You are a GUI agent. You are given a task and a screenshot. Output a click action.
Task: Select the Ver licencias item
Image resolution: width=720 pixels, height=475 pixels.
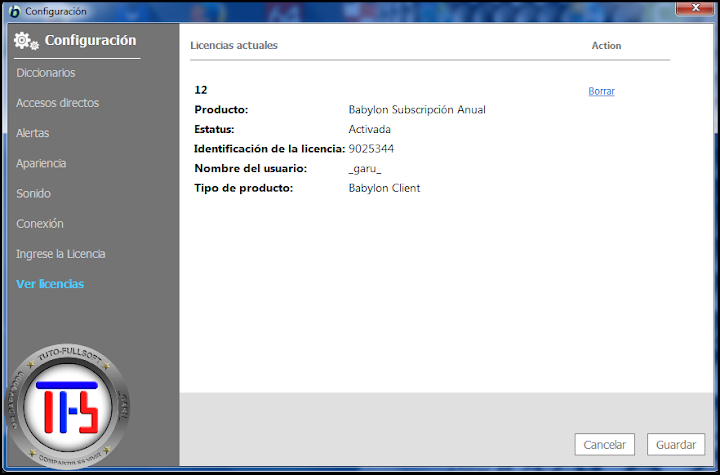click(x=50, y=284)
